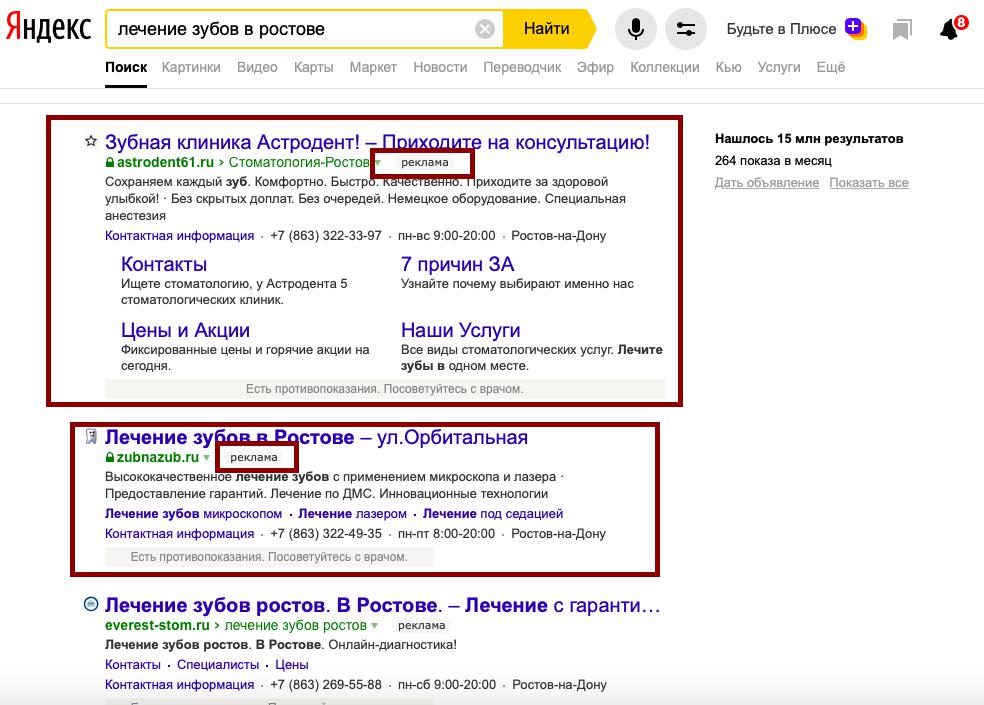Image resolution: width=984 pixels, height=705 pixels.
Task: Open the Лечение зубов микроскопом link
Action: pos(193,514)
